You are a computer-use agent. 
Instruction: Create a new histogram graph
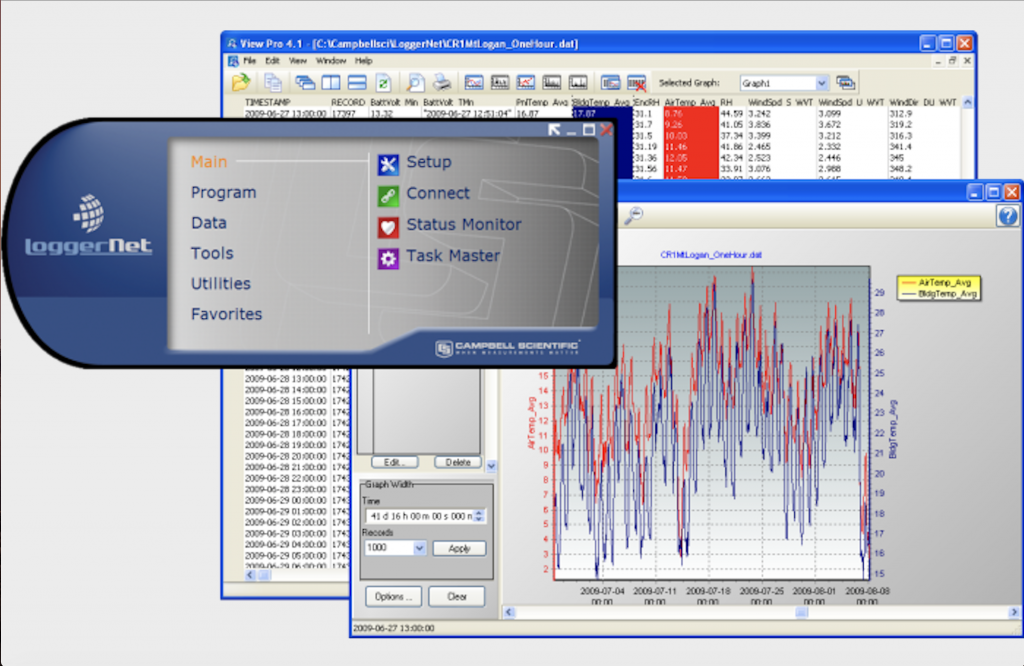pyautogui.click(x=500, y=82)
